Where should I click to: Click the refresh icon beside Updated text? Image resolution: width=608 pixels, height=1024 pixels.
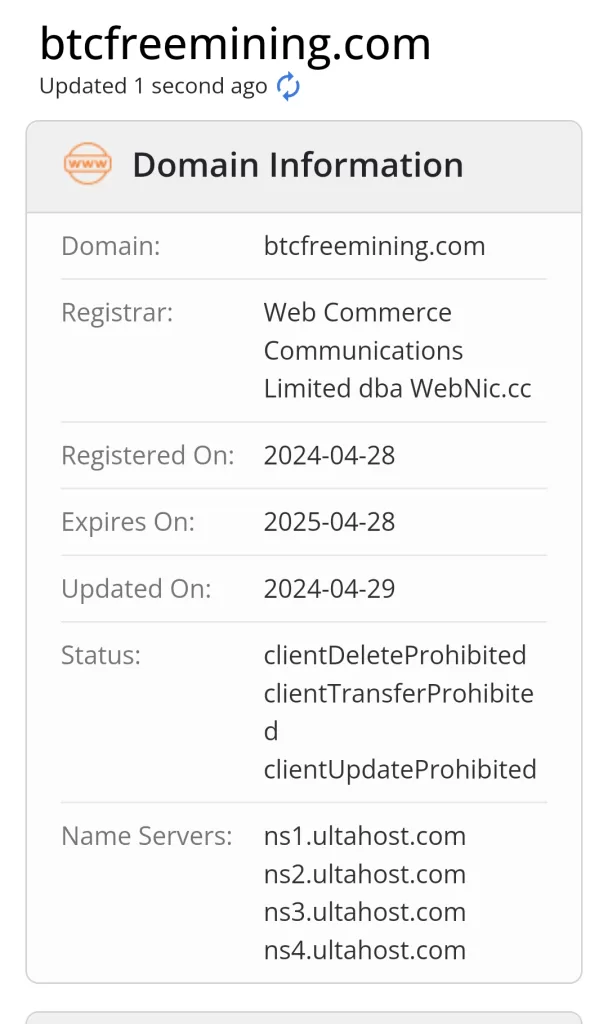click(288, 87)
